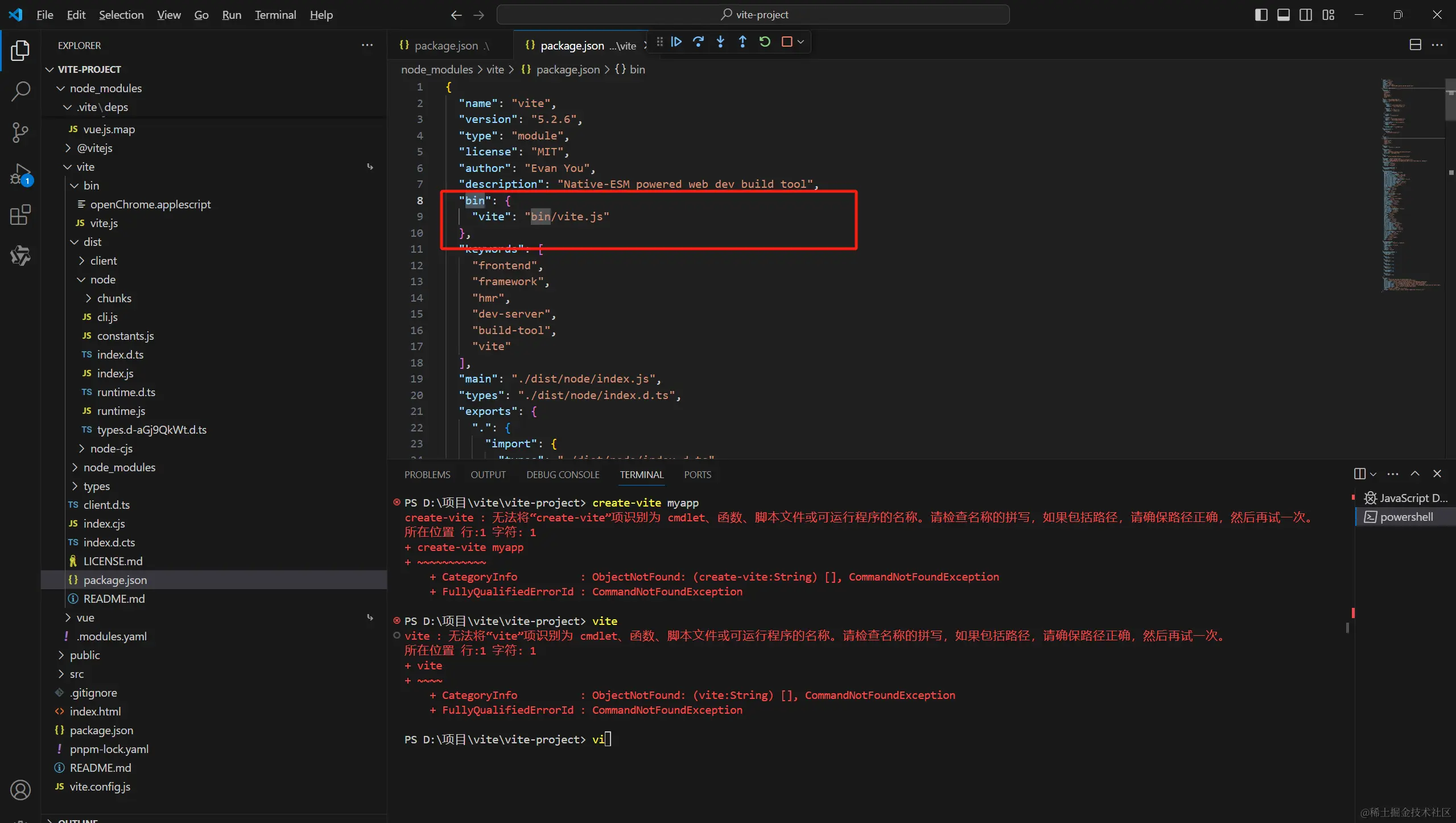Open the Run and Debug view
The width and height of the screenshot is (1456, 823).
point(20,174)
